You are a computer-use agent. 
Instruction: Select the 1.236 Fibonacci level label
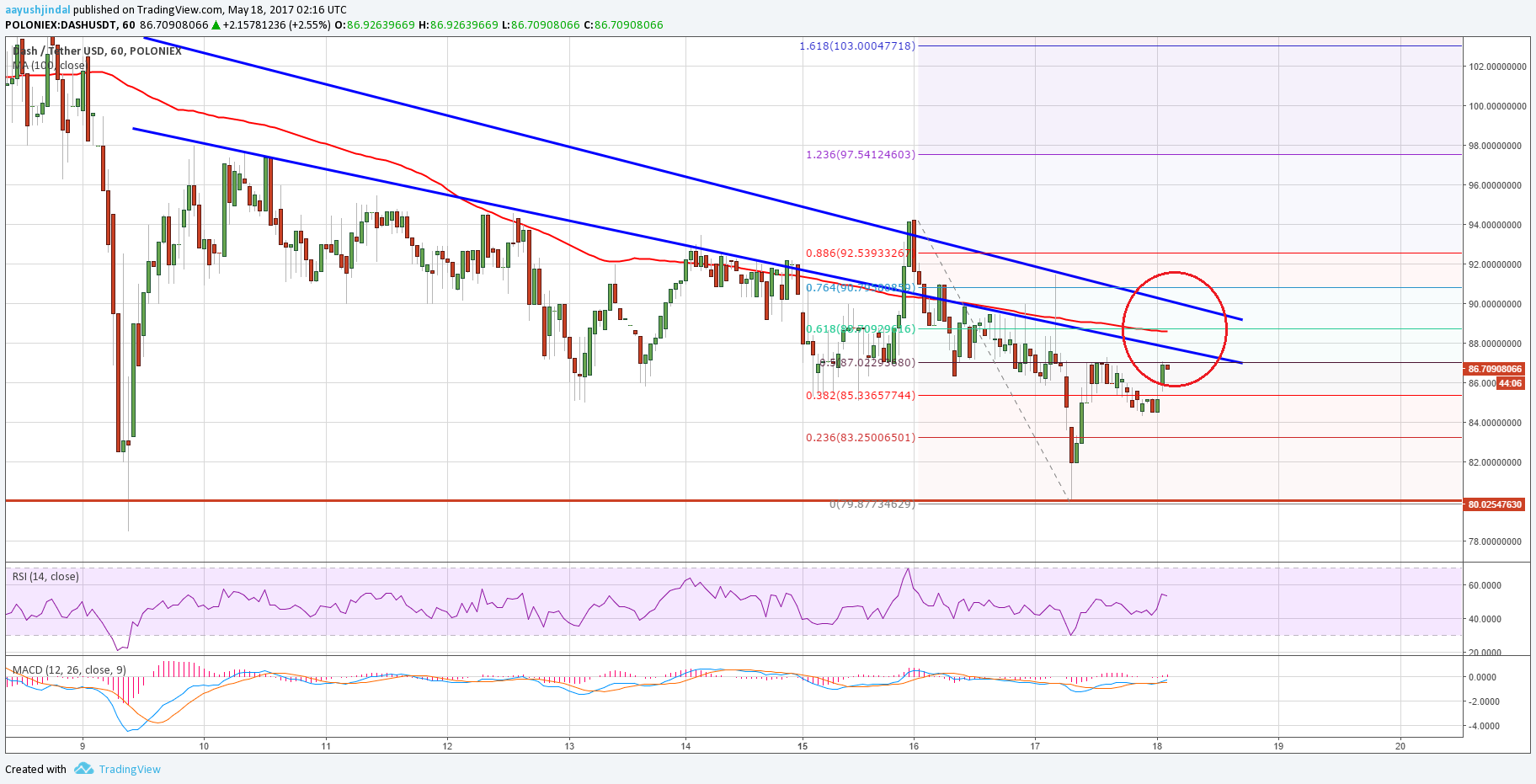[x=860, y=155]
